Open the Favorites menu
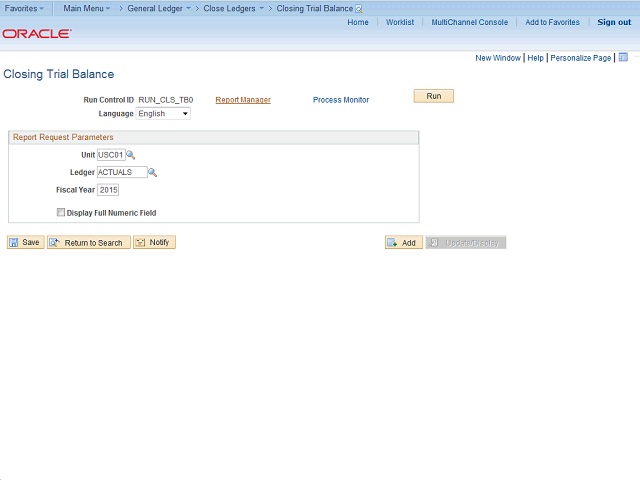This screenshot has height=480, width=640. pyautogui.click(x=24, y=8)
